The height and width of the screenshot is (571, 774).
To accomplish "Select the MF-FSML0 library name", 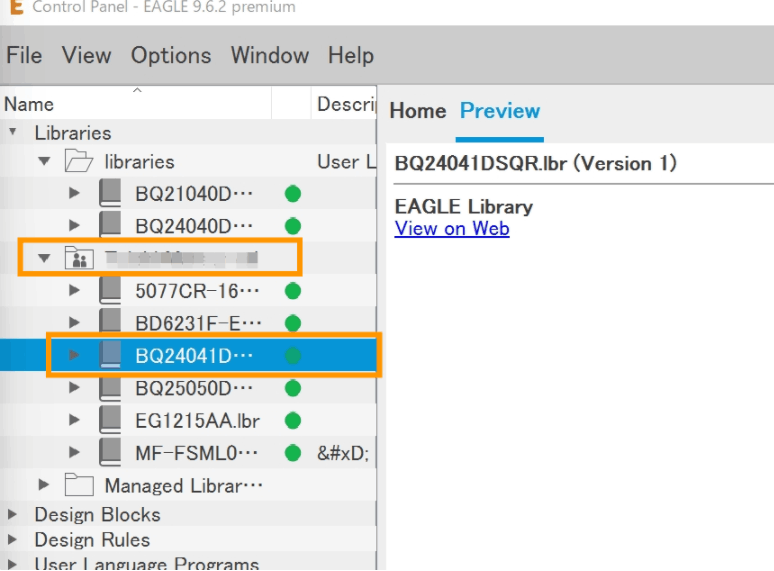I will [x=196, y=453].
